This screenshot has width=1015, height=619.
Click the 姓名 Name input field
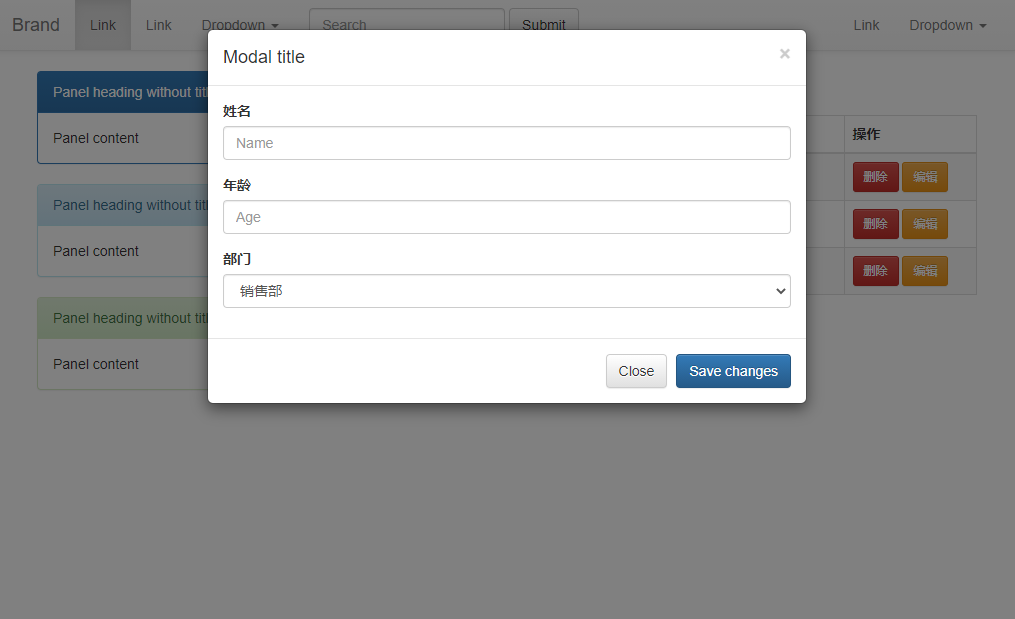(506, 143)
